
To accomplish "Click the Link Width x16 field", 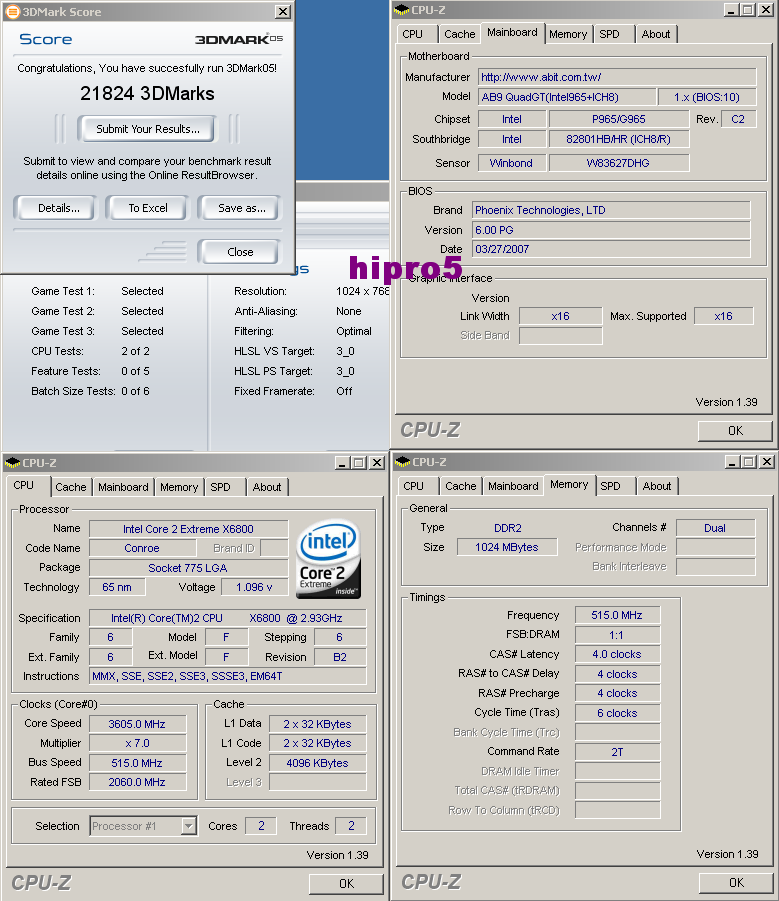I will tap(561, 316).
